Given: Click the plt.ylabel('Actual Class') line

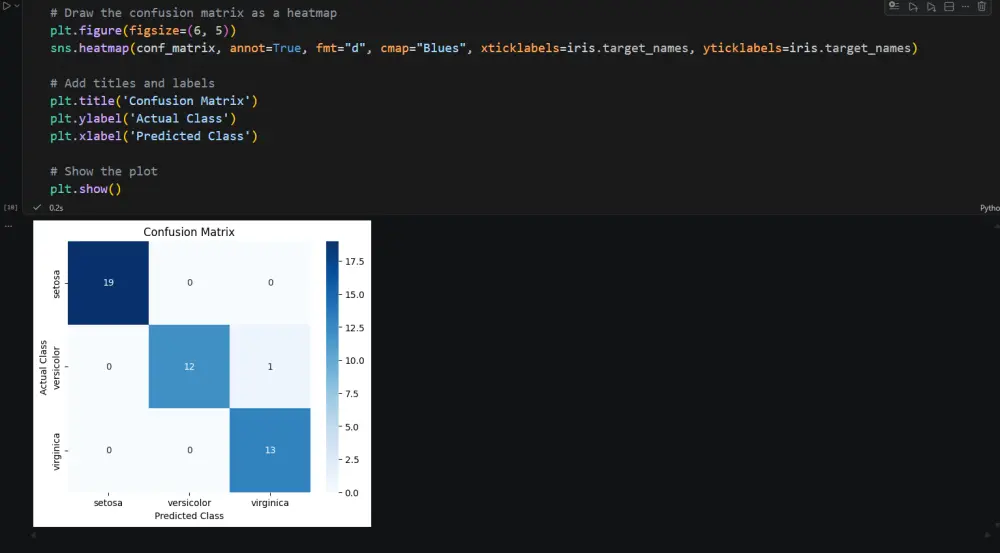Looking at the screenshot, I should (143, 119).
